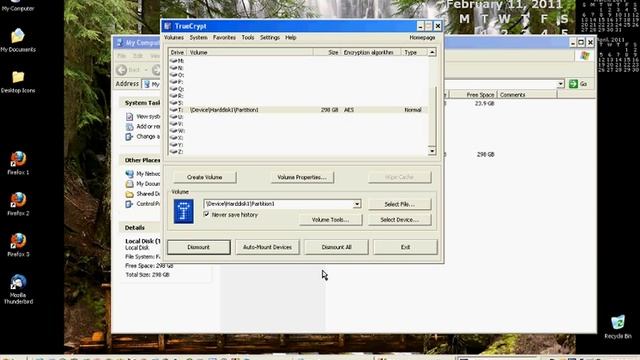The image size is (640, 360).
Task: Select drive X: slot icon
Action: [x=173, y=138]
